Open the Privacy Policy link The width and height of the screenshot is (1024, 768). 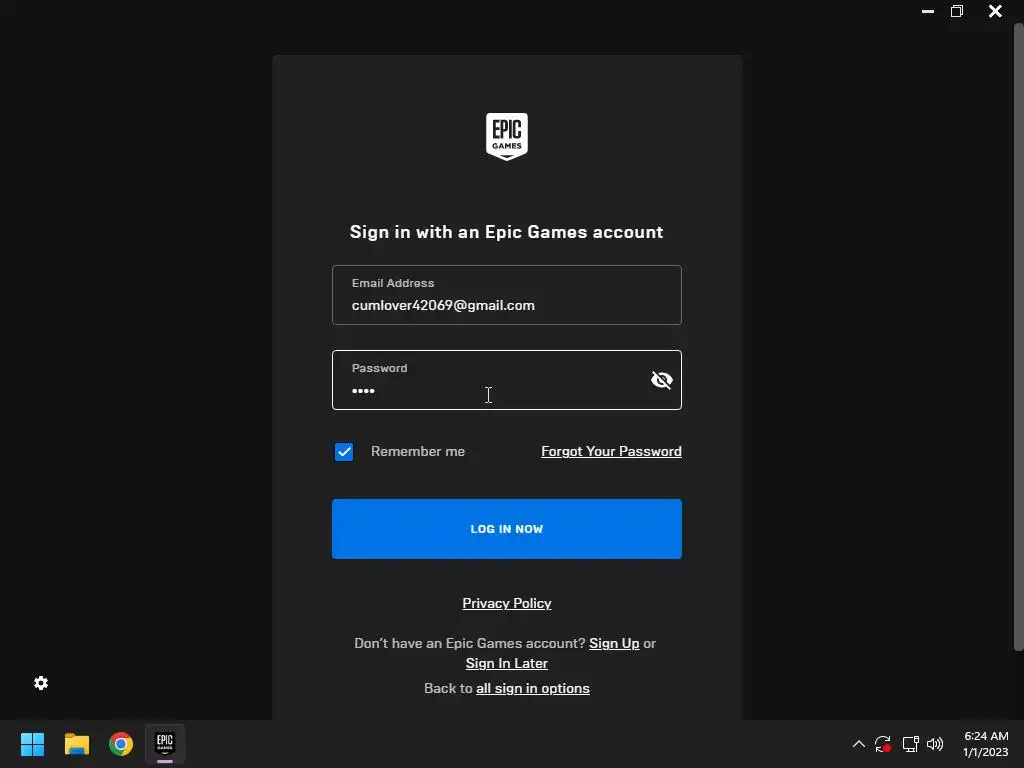point(507,603)
